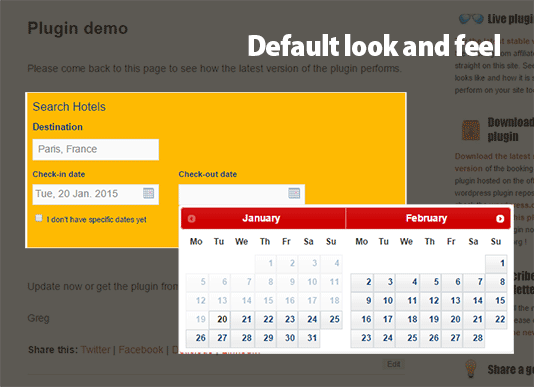Viewport: 534px width, 387px height.
Task: Click the January month header
Action: point(261,218)
